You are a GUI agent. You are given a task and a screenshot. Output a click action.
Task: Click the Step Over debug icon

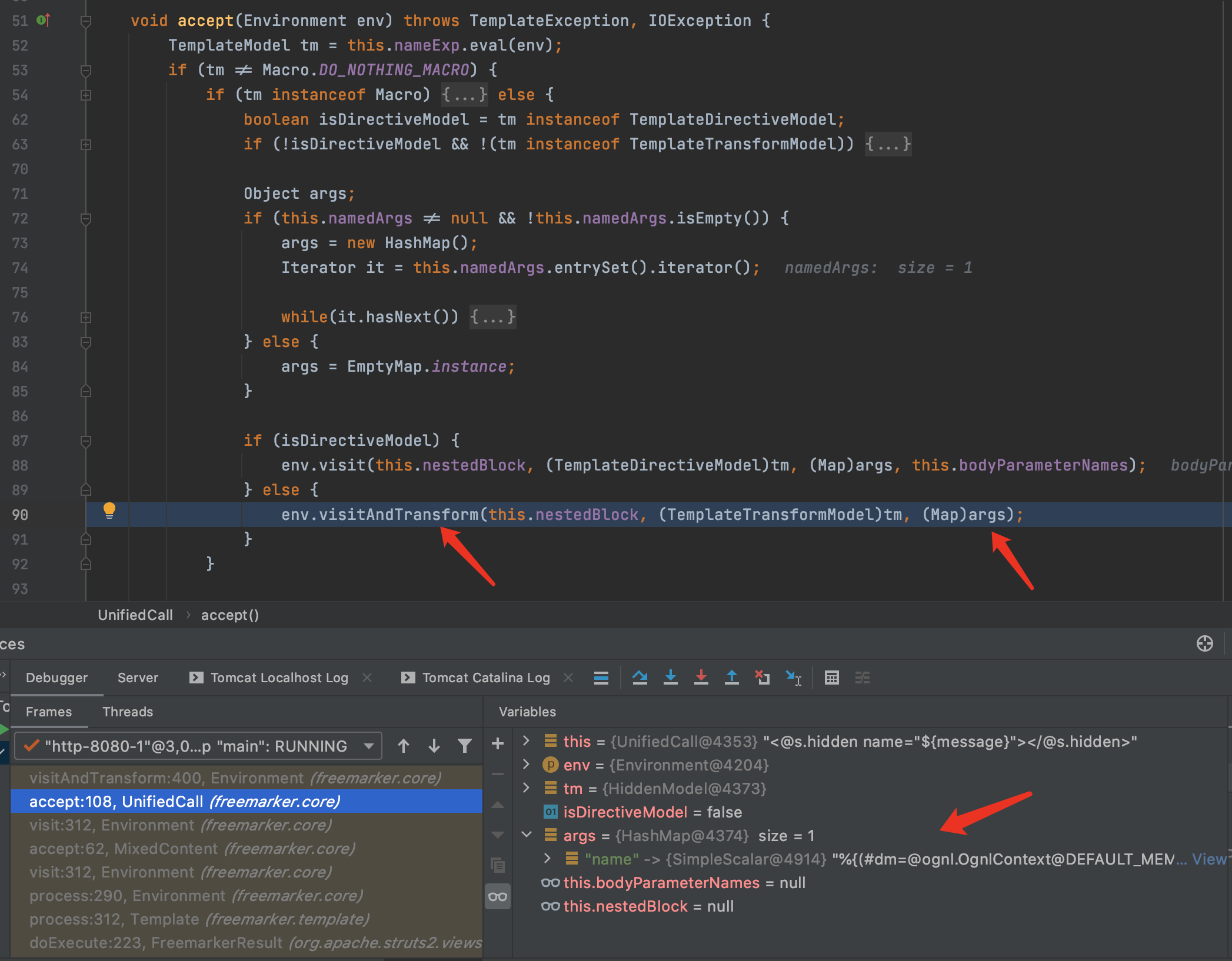(x=640, y=678)
